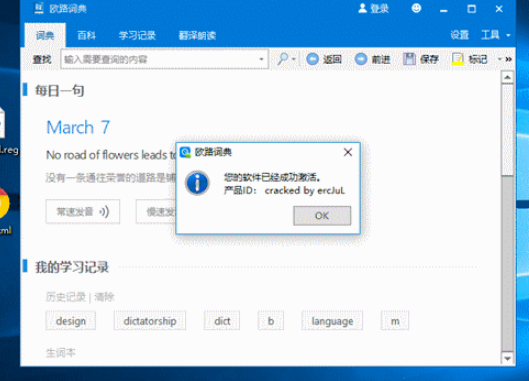
Task: Select history word dict
Action: click(222, 321)
